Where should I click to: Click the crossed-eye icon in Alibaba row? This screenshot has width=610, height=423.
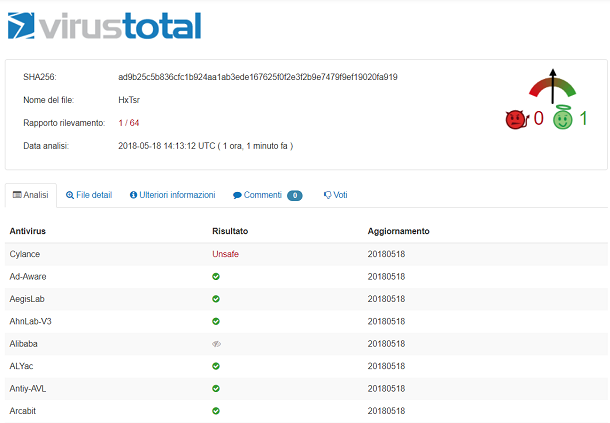(x=216, y=344)
